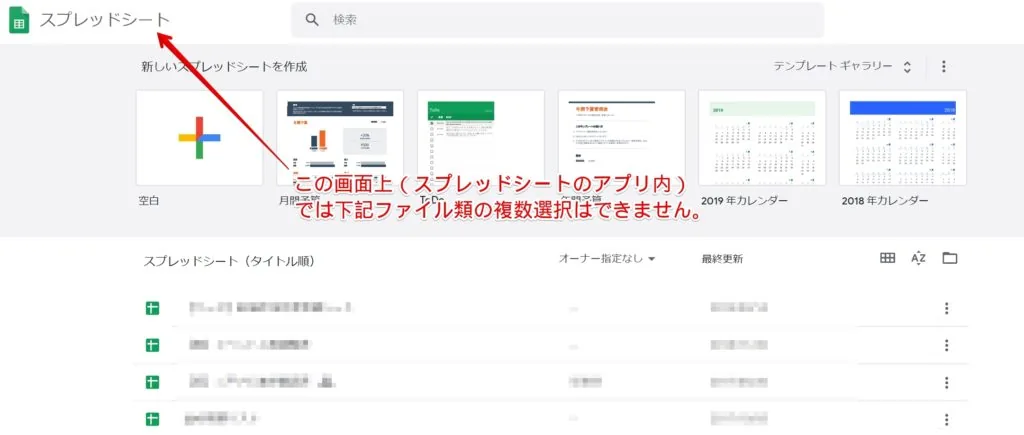
Task: Open the ToDo list template thumbnail
Action: (x=481, y=138)
